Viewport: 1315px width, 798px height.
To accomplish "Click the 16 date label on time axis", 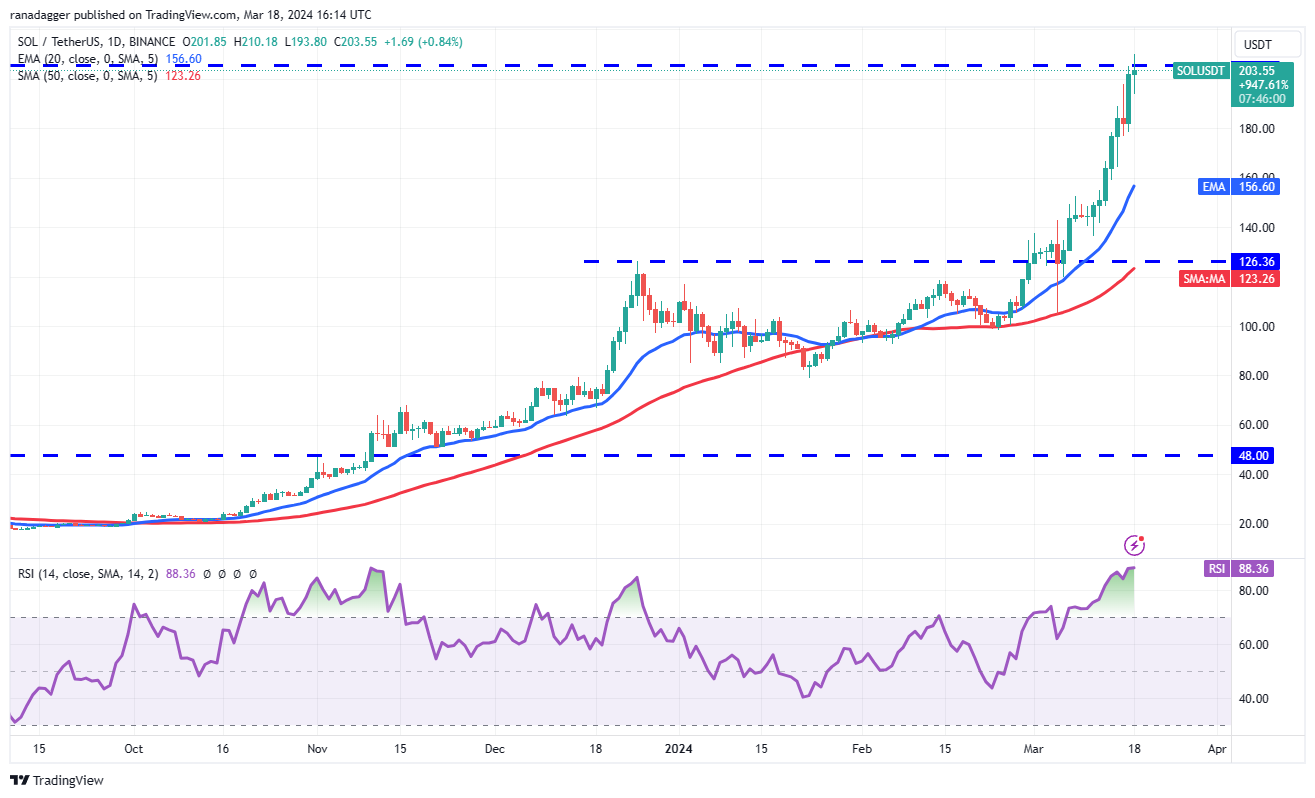I will pyautogui.click(x=222, y=748).
